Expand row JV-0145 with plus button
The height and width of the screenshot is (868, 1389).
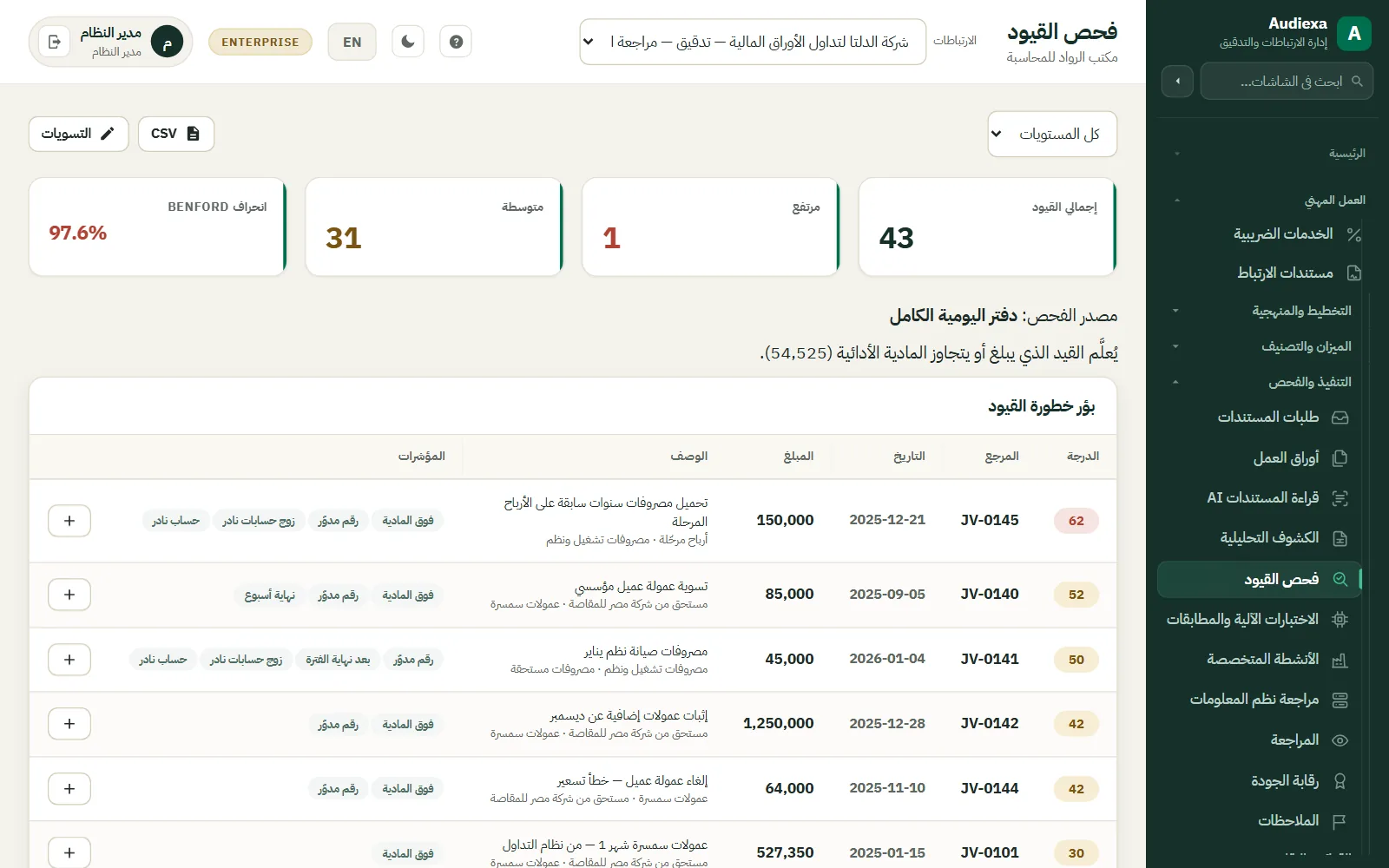pyautogui.click(x=69, y=521)
